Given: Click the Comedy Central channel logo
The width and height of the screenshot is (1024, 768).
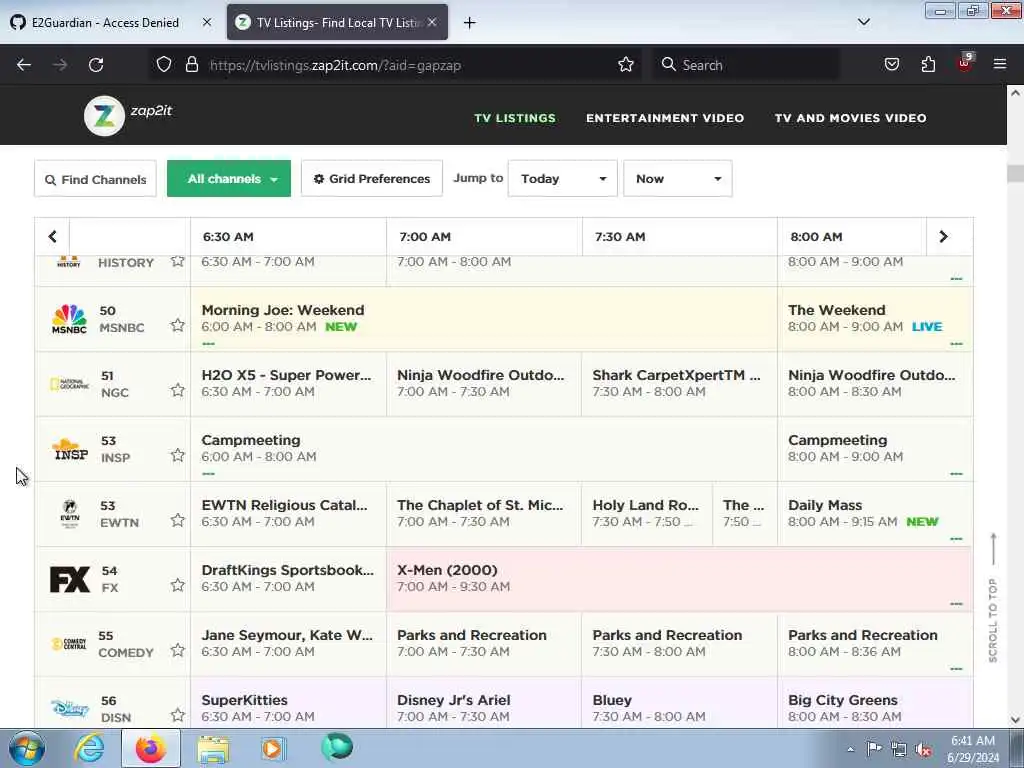Looking at the screenshot, I should pyautogui.click(x=69, y=644).
